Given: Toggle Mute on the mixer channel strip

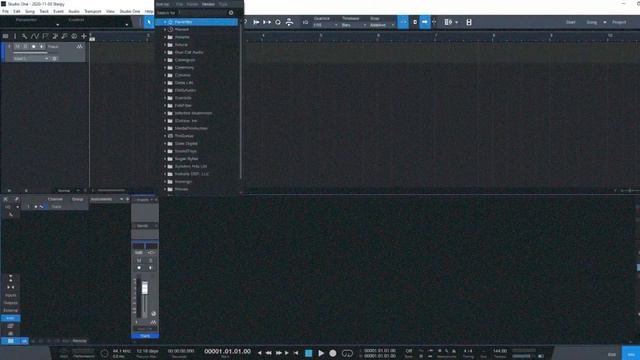Looking at the screenshot, I should 139,260.
